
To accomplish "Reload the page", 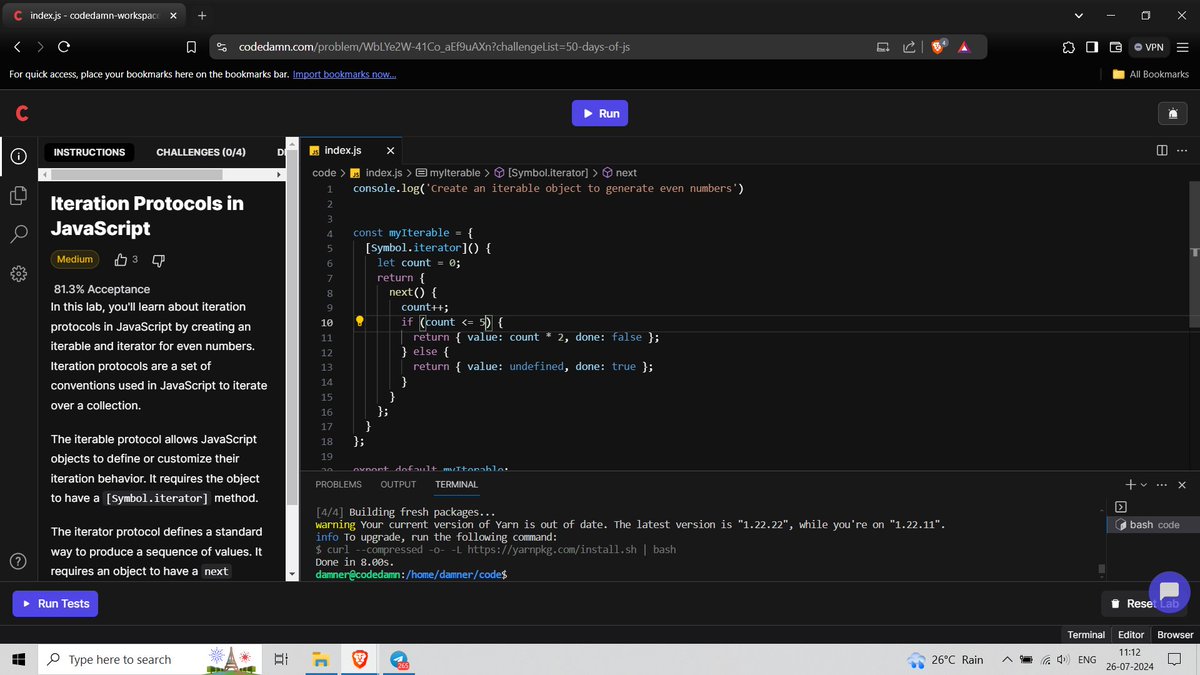I will coord(64,46).
